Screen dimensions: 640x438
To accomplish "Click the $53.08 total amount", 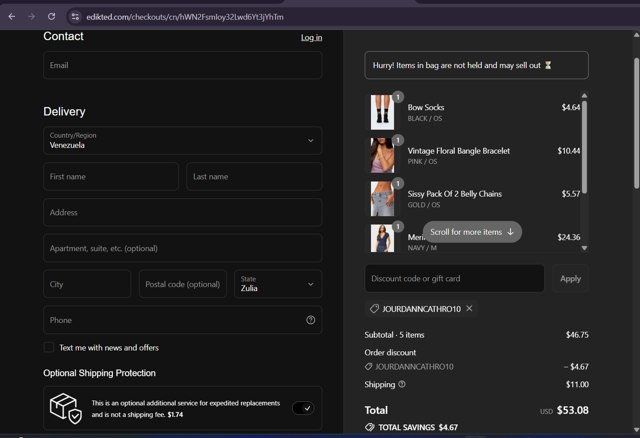I will pos(573,410).
